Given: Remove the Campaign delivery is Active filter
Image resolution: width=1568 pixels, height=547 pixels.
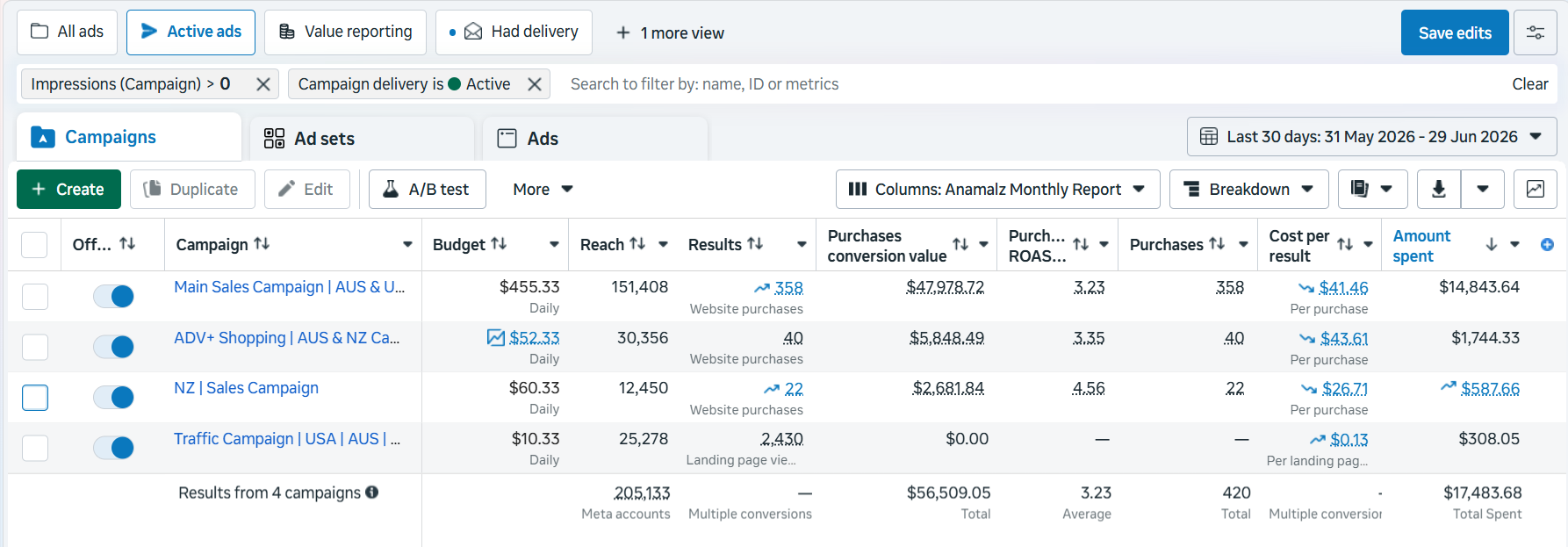Looking at the screenshot, I should [x=534, y=84].
